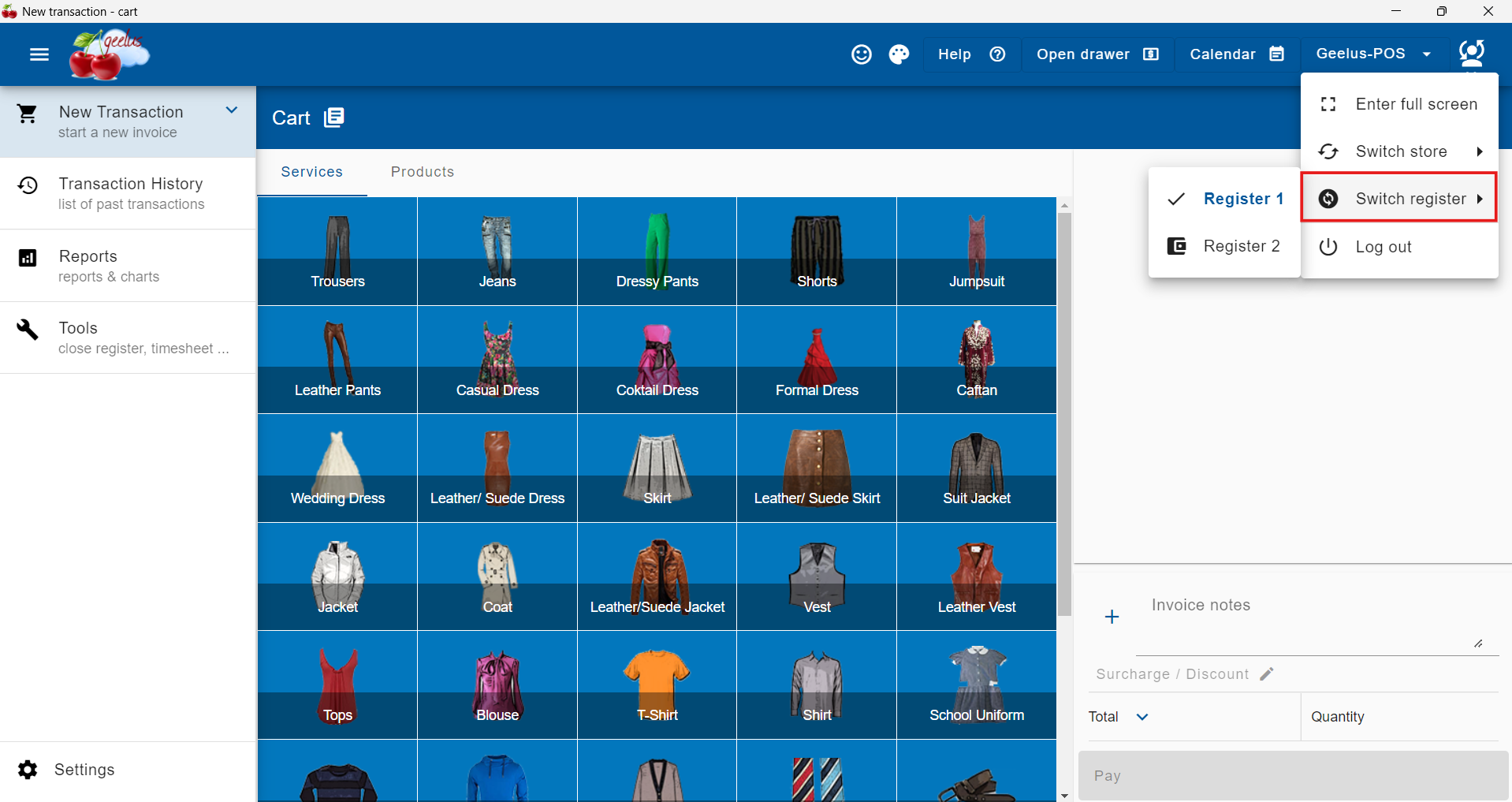Click the plus icon beside Invoice notes
Image resolution: width=1512 pixels, height=802 pixels.
[x=1112, y=617]
